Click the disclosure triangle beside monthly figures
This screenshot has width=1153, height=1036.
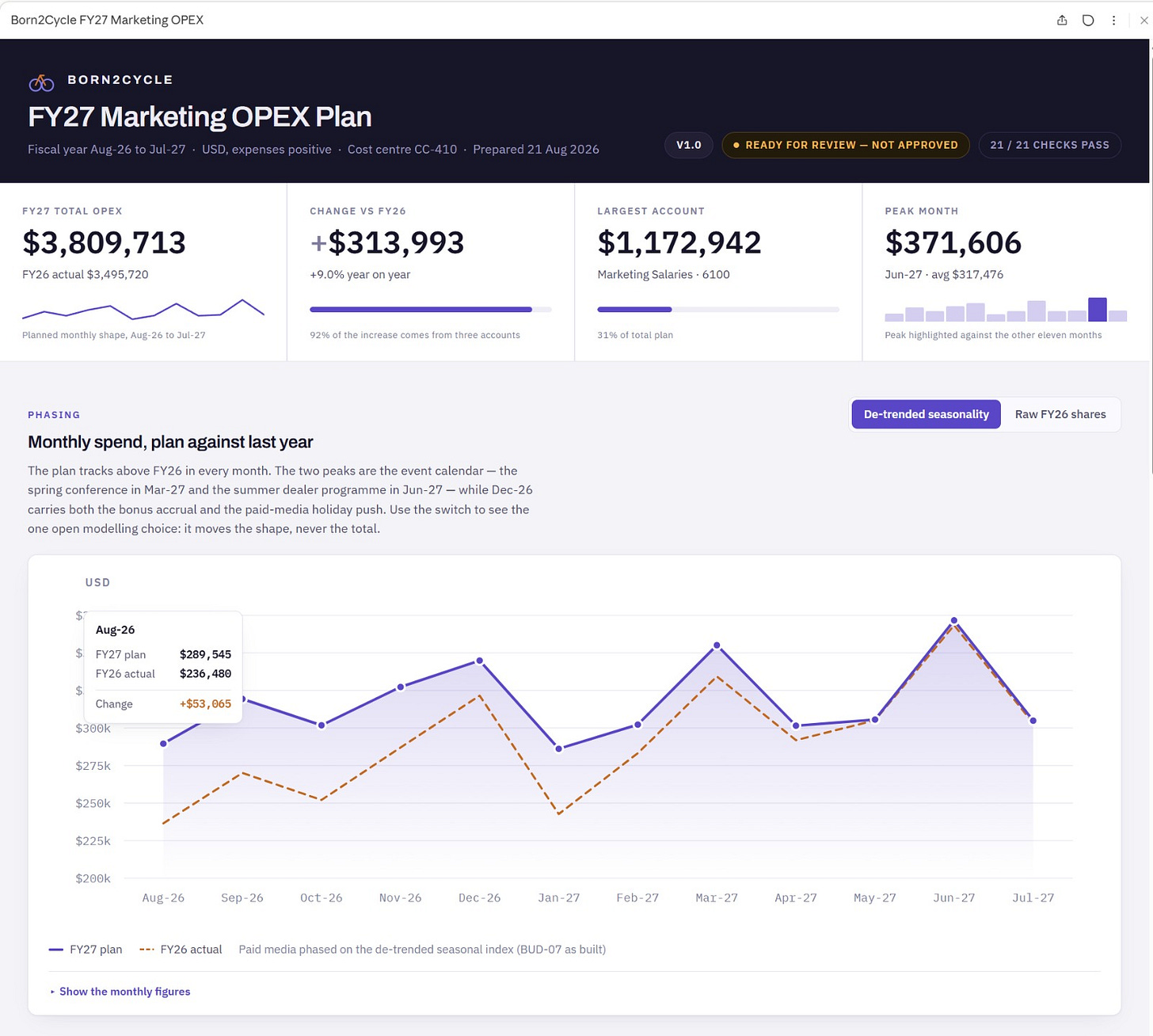tap(52, 992)
